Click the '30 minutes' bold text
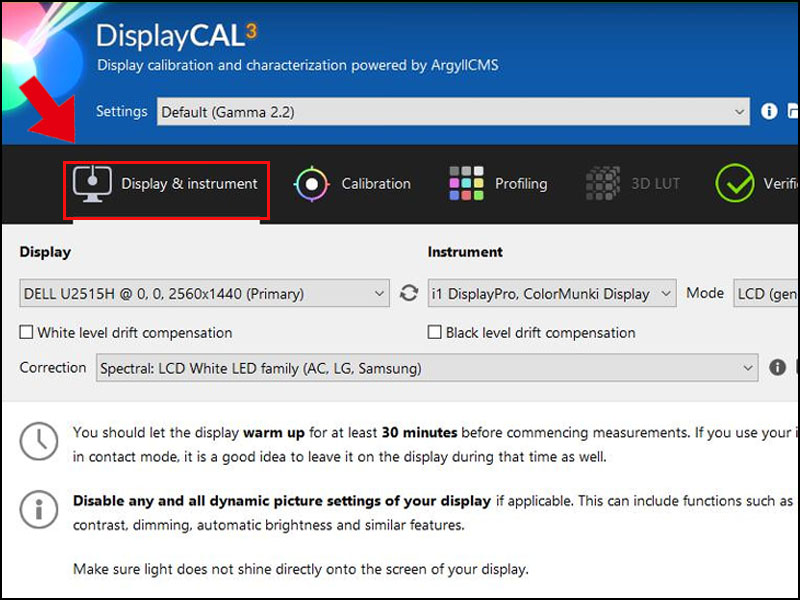 tap(419, 433)
